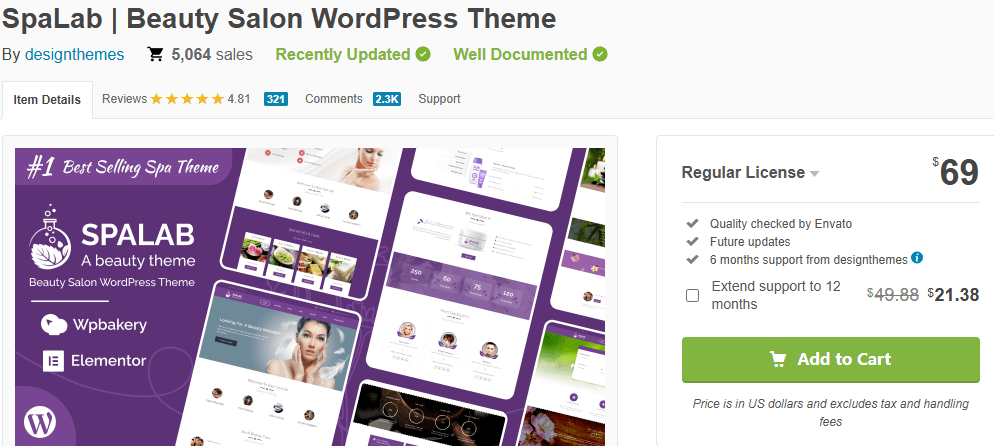Click the checkmark next to Quality checked by Envato
The width and height of the screenshot is (994, 446).
pyautogui.click(x=692, y=224)
